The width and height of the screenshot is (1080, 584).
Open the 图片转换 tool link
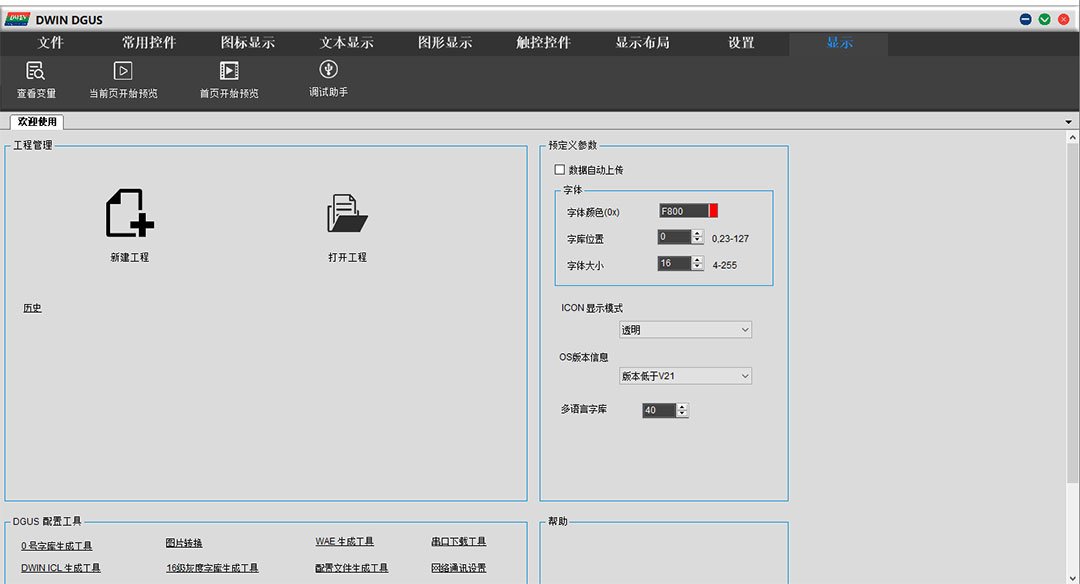[x=184, y=543]
